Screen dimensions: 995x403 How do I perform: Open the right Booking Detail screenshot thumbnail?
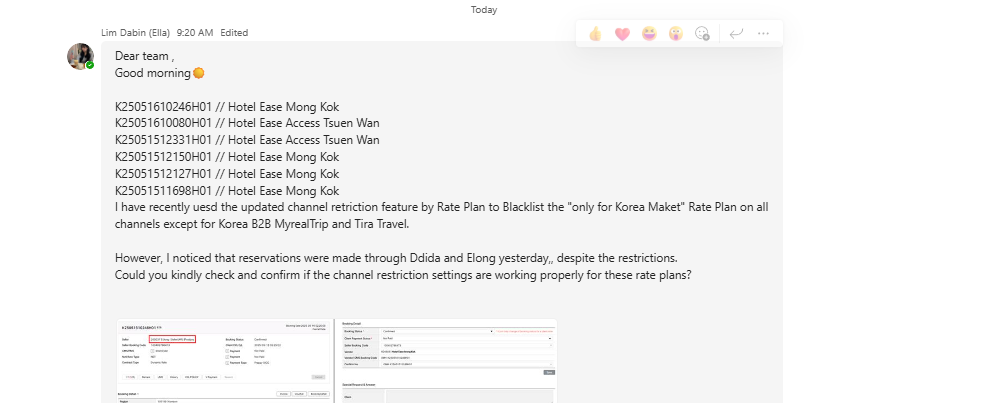(x=446, y=360)
